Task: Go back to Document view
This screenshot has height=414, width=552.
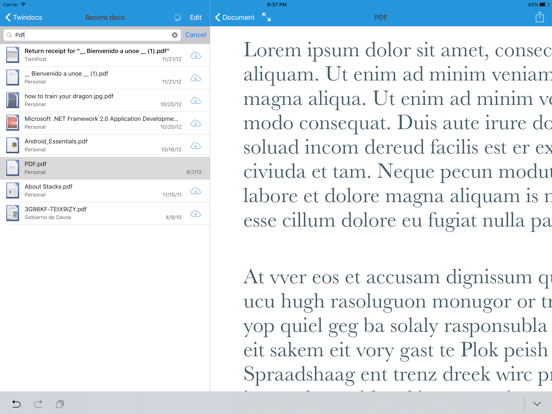Action: tap(234, 17)
